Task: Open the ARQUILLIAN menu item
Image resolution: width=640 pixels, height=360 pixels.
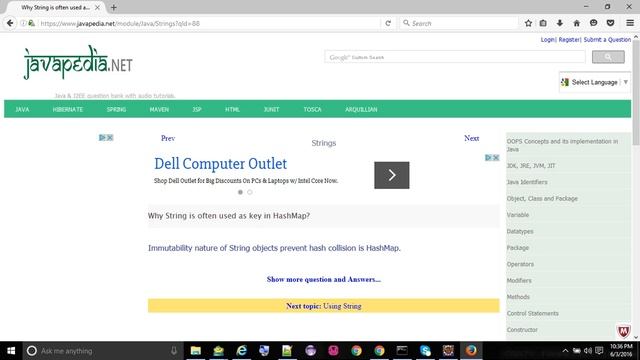Action: click(x=361, y=109)
